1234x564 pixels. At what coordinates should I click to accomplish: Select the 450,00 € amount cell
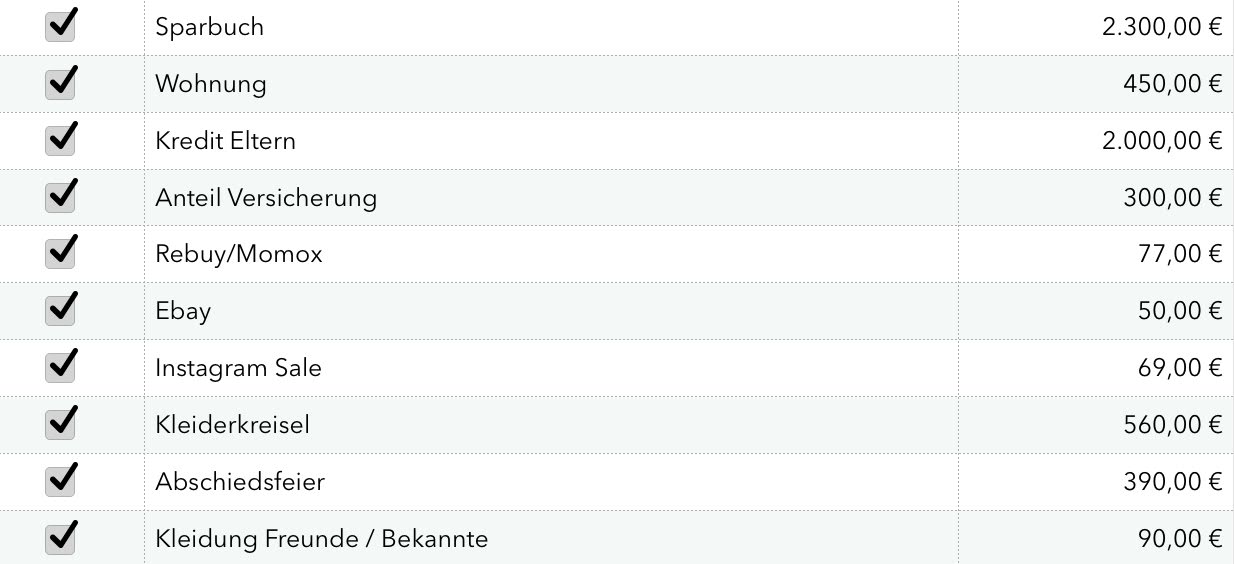click(x=1096, y=84)
